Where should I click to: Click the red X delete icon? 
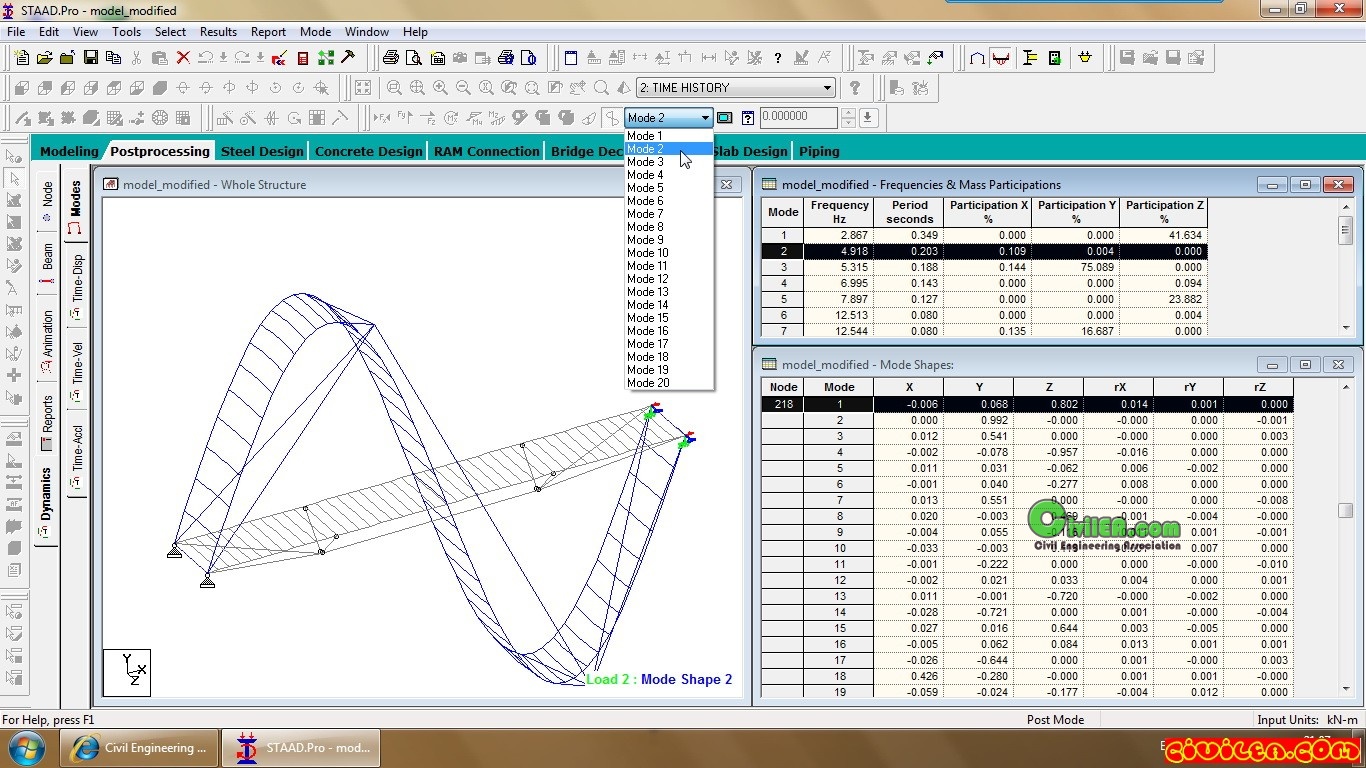[183, 58]
